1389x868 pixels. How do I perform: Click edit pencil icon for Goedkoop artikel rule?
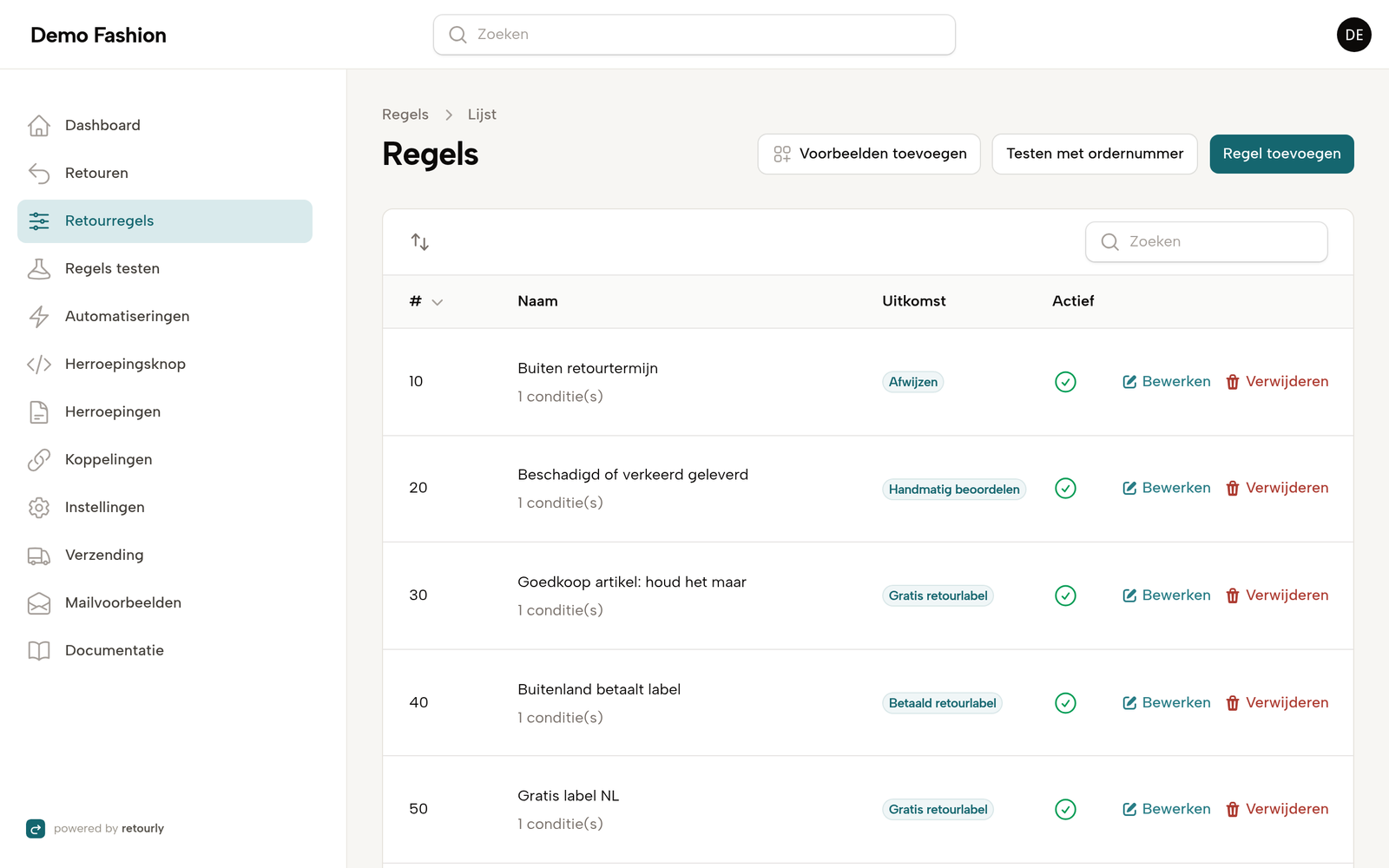[1129, 595]
